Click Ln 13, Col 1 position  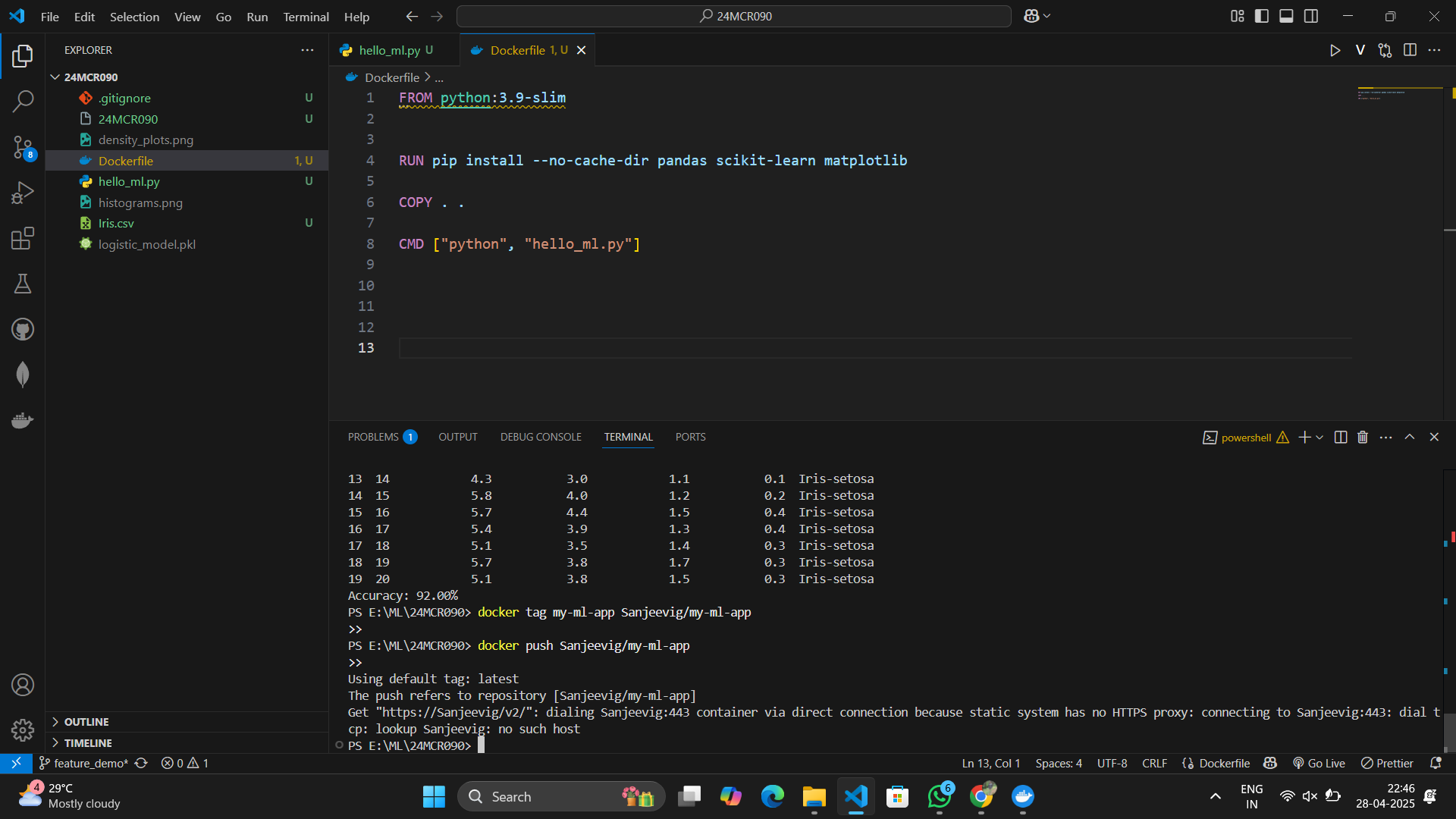coord(991,763)
